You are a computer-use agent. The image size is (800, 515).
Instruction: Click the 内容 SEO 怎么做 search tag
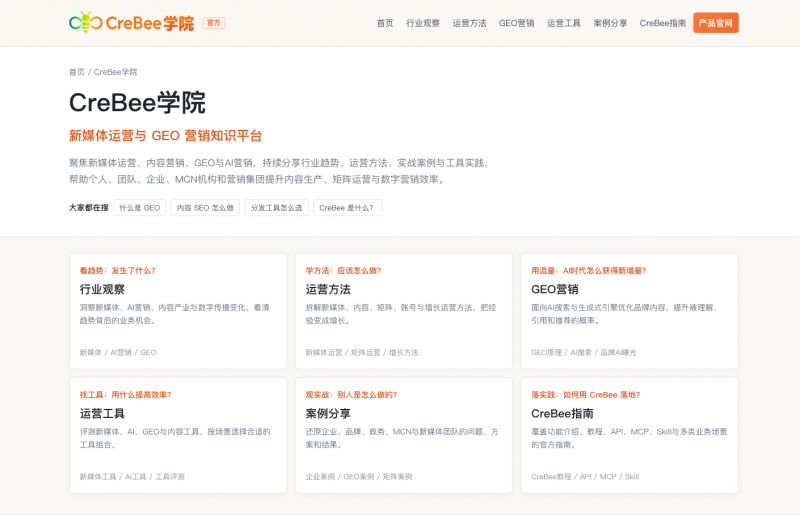point(205,208)
